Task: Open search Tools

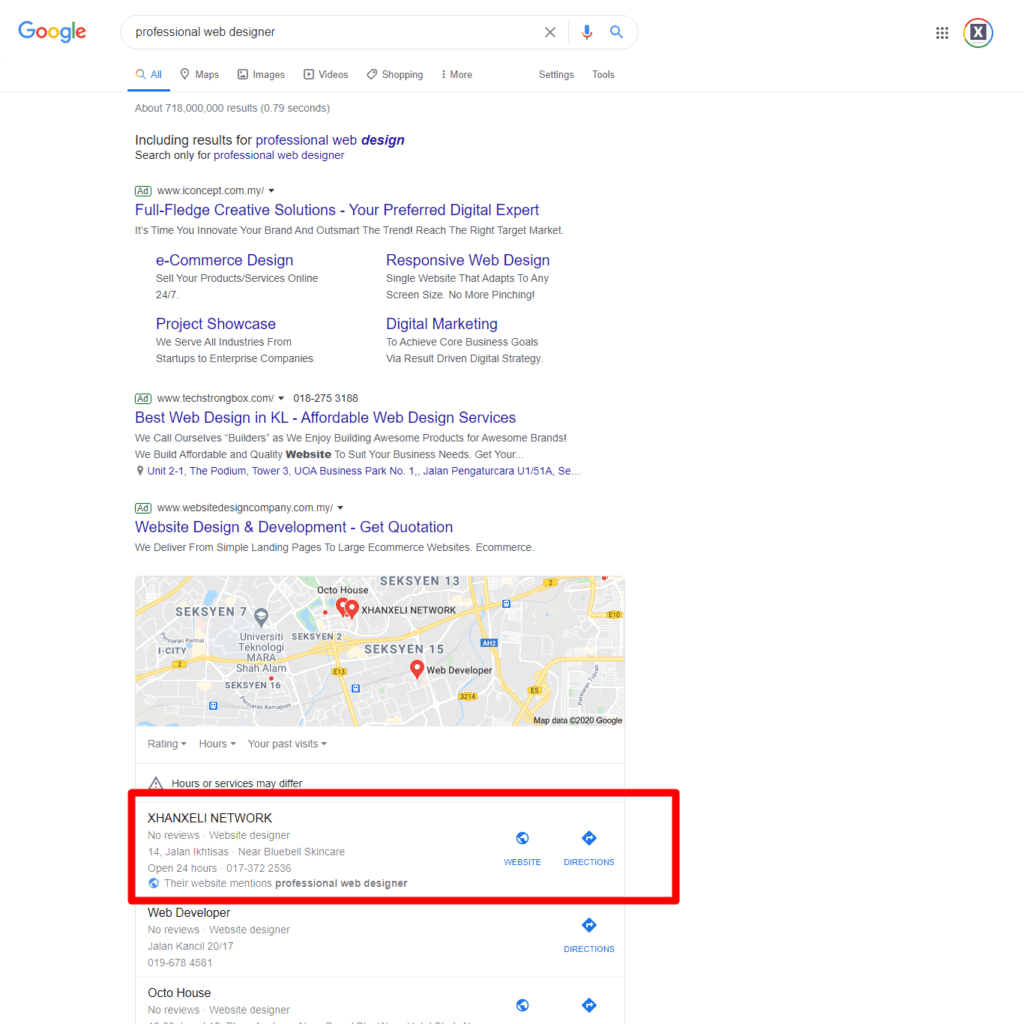Action: coord(603,74)
